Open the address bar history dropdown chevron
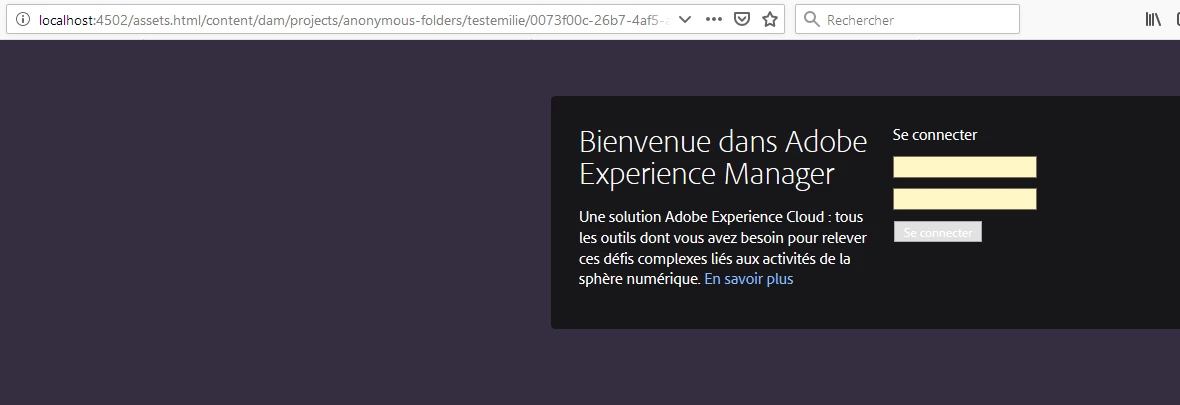The width and height of the screenshot is (1180, 405). (685, 20)
